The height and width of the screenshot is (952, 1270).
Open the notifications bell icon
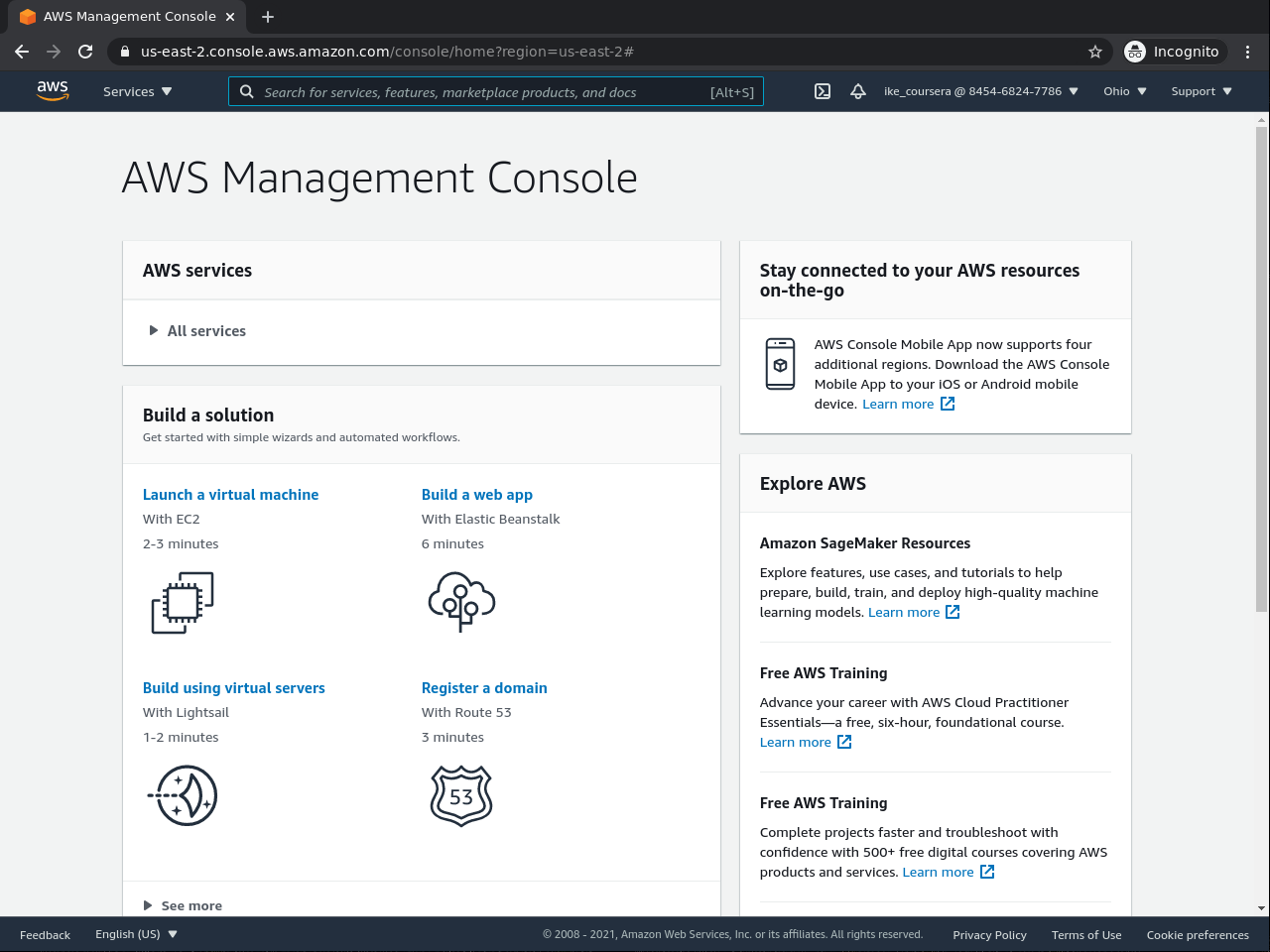[858, 91]
